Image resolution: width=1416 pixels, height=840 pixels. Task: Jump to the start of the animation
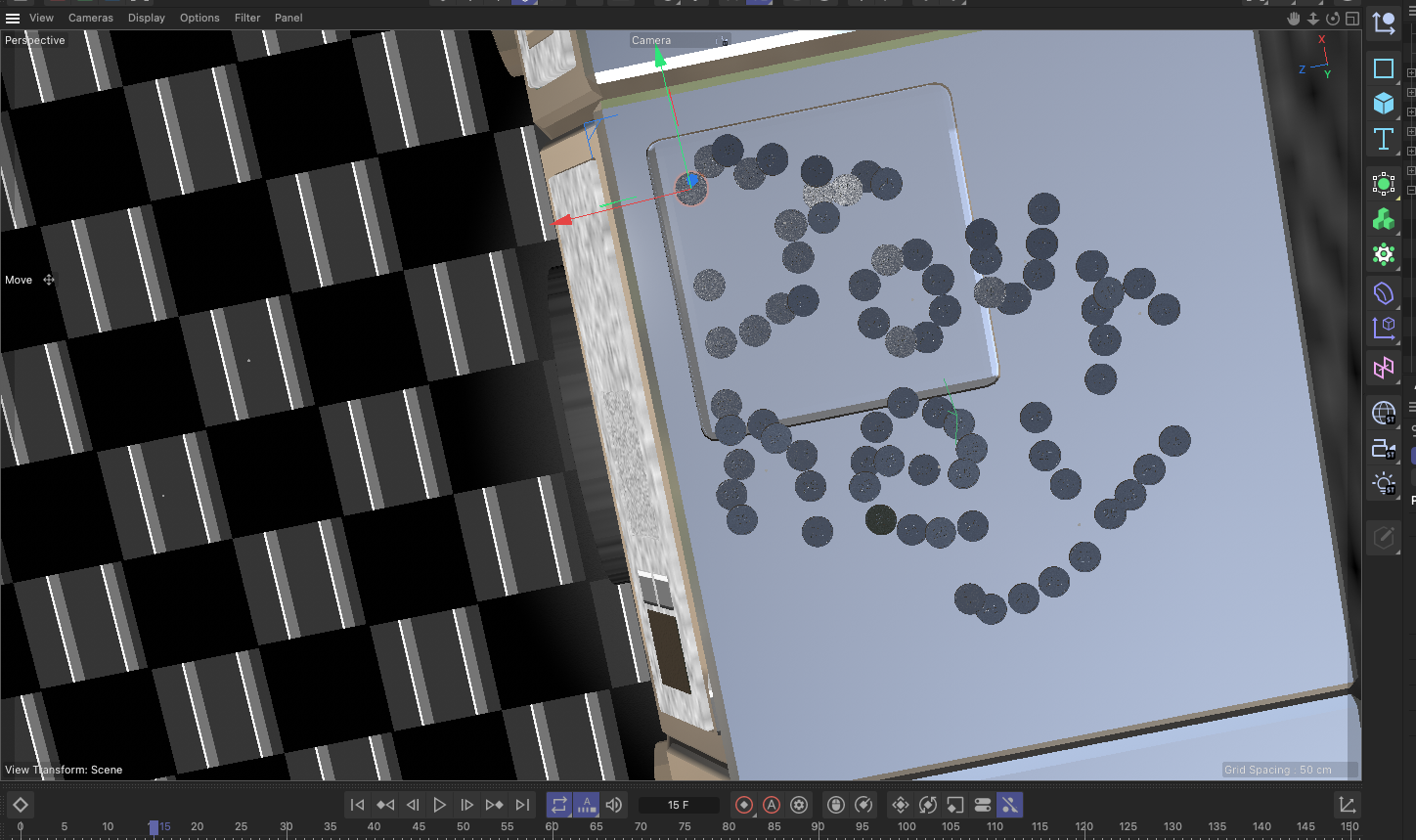pos(357,805)
